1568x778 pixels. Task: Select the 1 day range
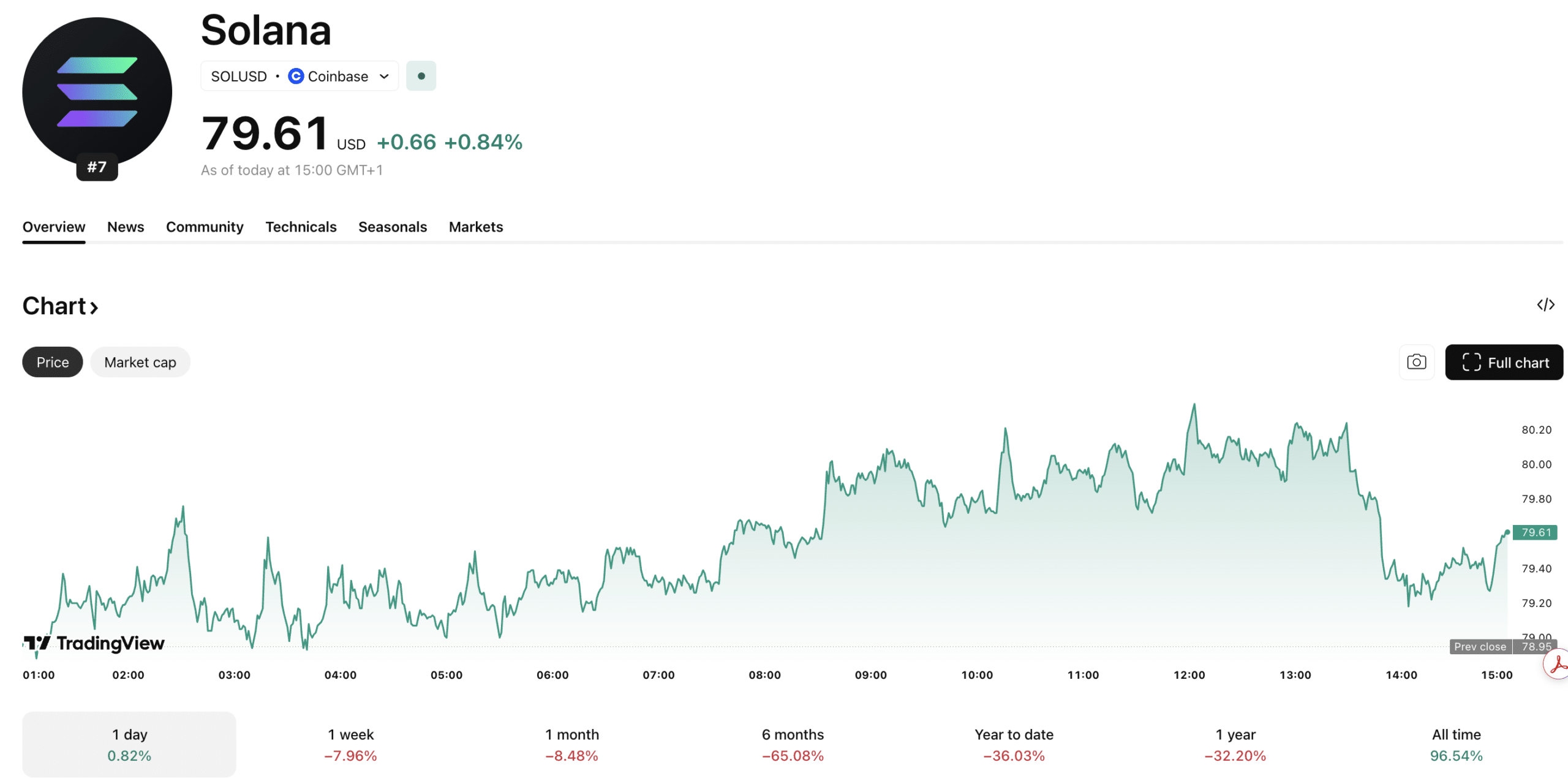[x=129, y=744]
